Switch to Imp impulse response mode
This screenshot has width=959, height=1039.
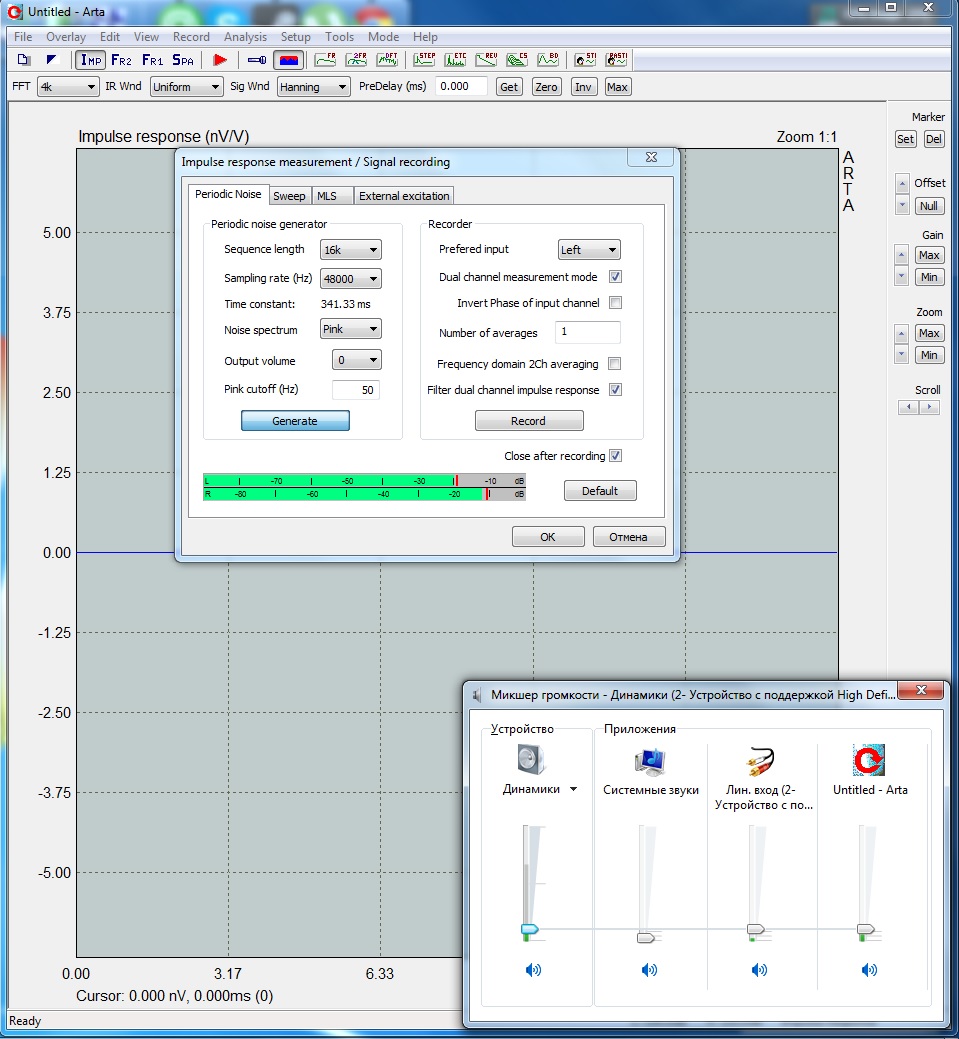pyautogui.click(x=91, y=60)
